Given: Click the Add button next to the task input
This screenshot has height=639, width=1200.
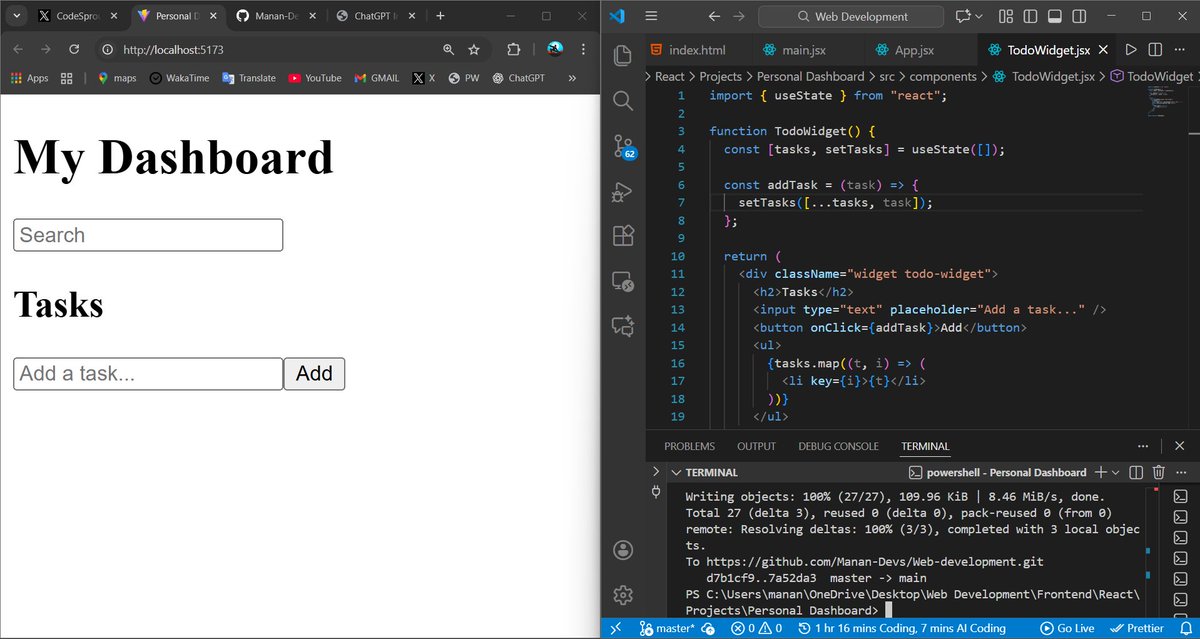Looking at the screenshot, I should [314, 373].
